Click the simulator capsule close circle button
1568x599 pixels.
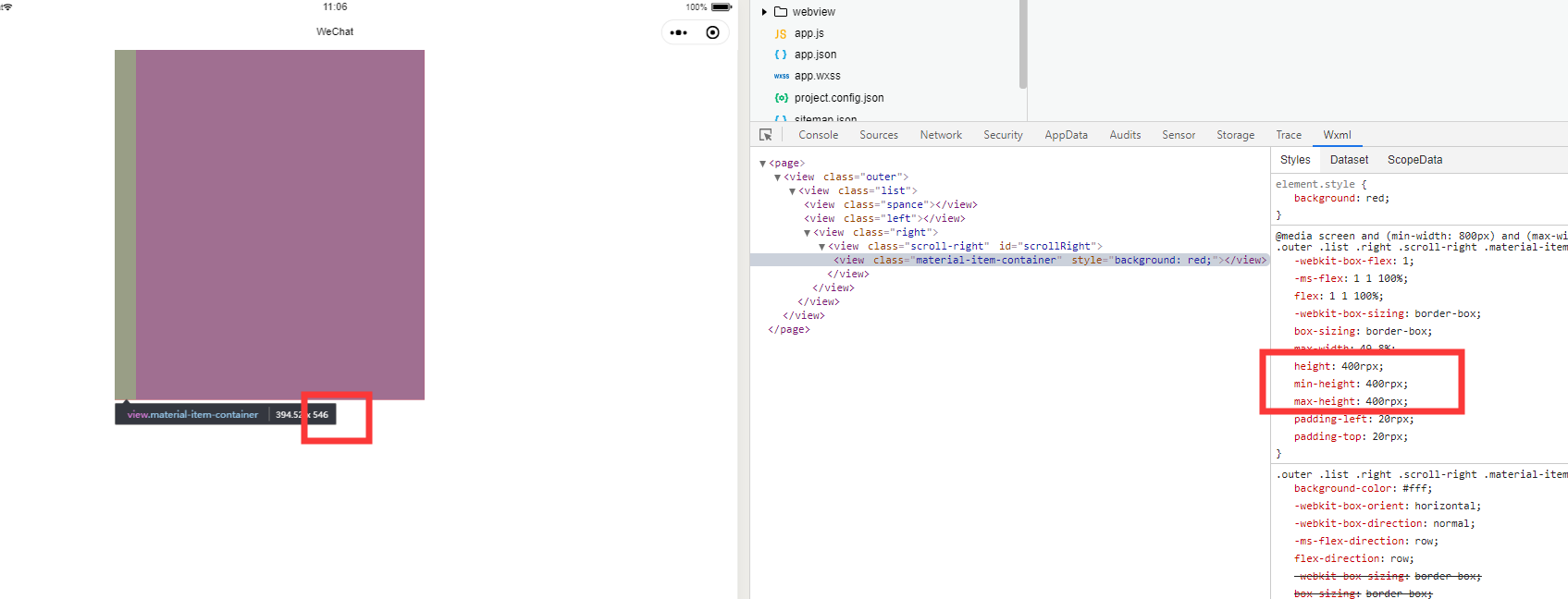(x=712, y=32)
